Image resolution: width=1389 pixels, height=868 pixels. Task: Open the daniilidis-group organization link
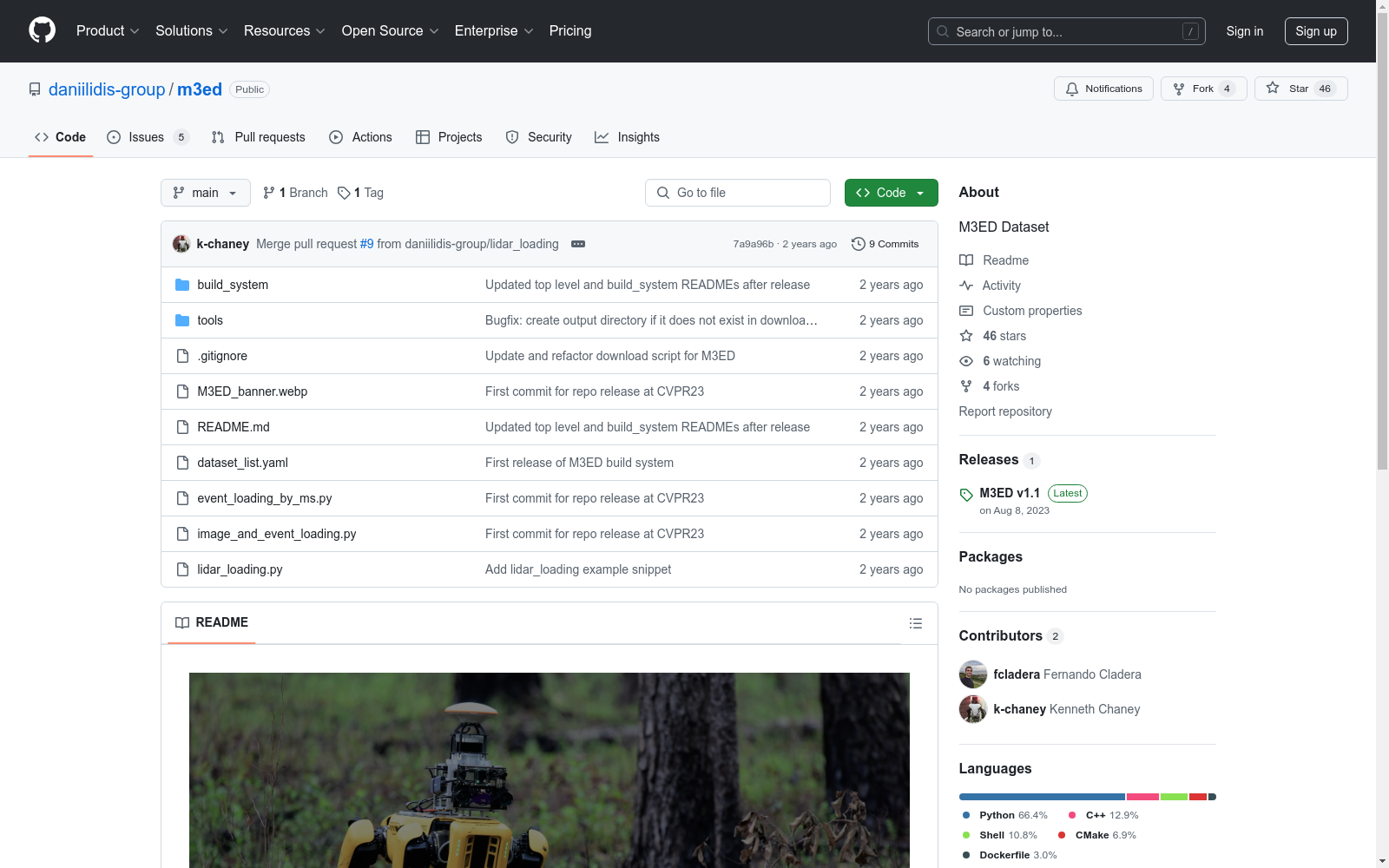pos(107,89)
